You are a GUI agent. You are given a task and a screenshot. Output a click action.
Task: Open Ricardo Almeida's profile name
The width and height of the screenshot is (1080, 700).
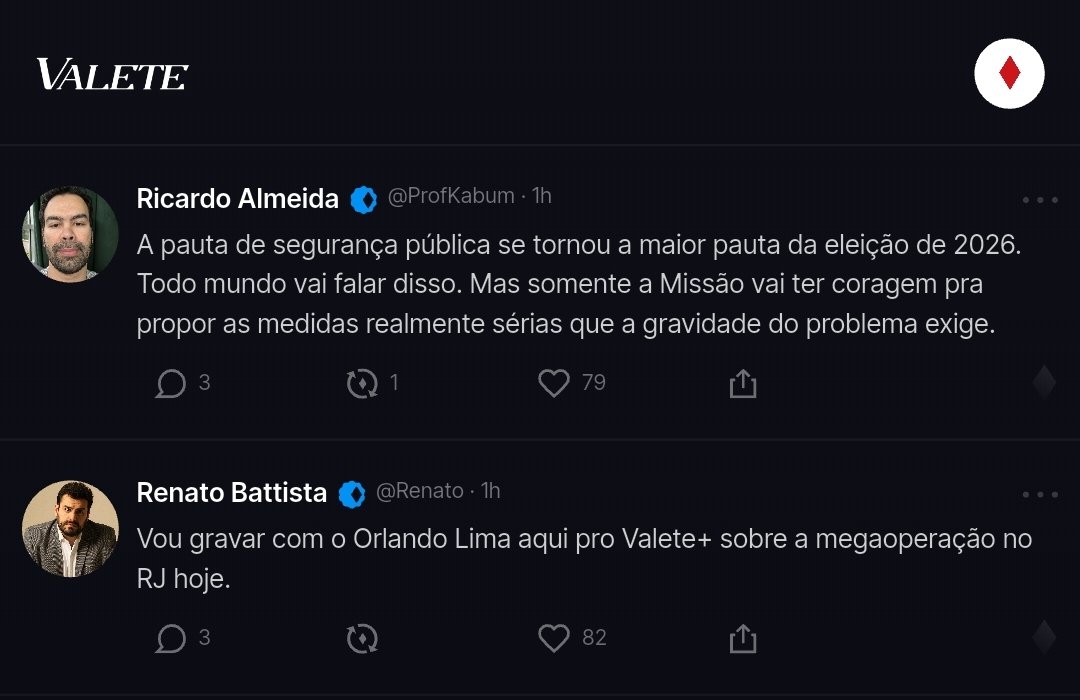[237, 199]
